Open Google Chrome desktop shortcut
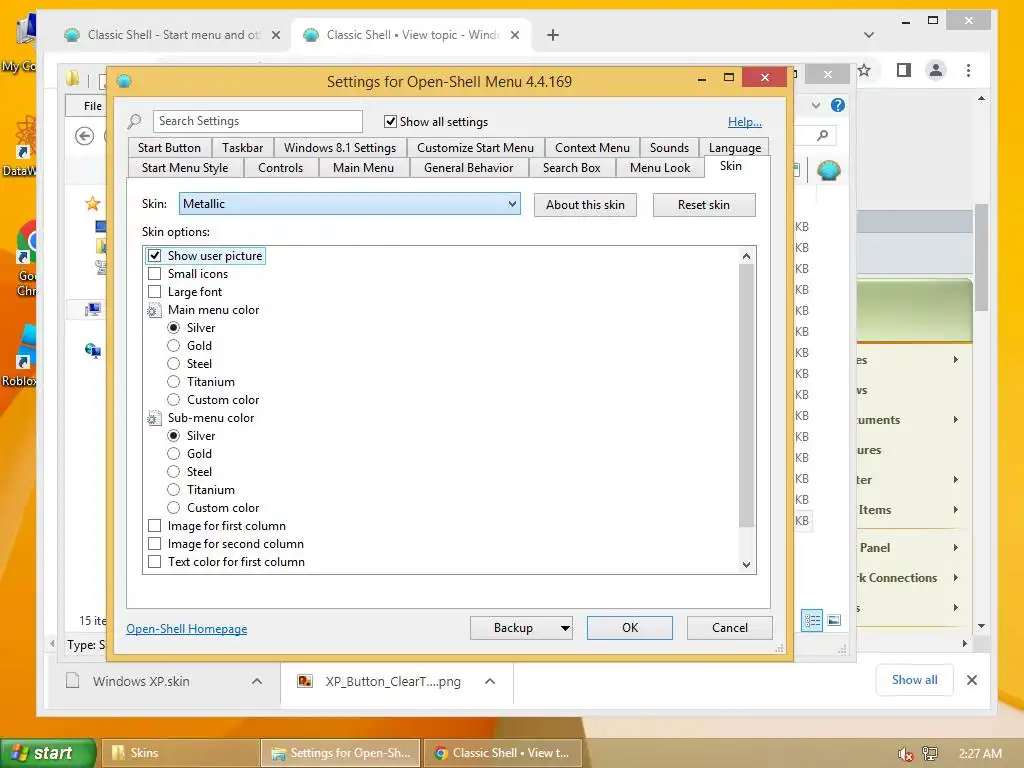Viewport: 1024px width, 768px height. coord(26,258)
